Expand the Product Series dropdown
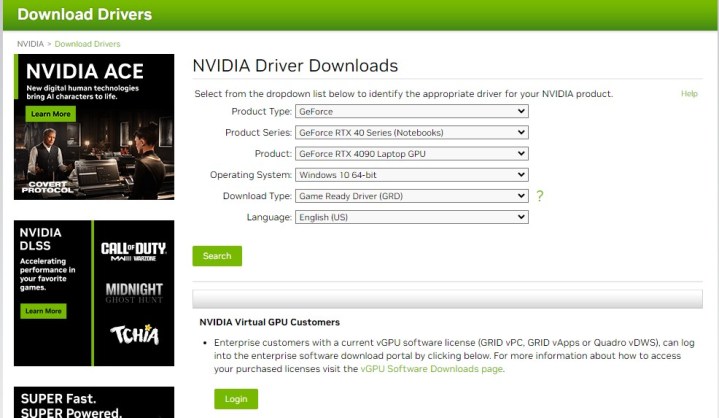 tap(411, 132)
